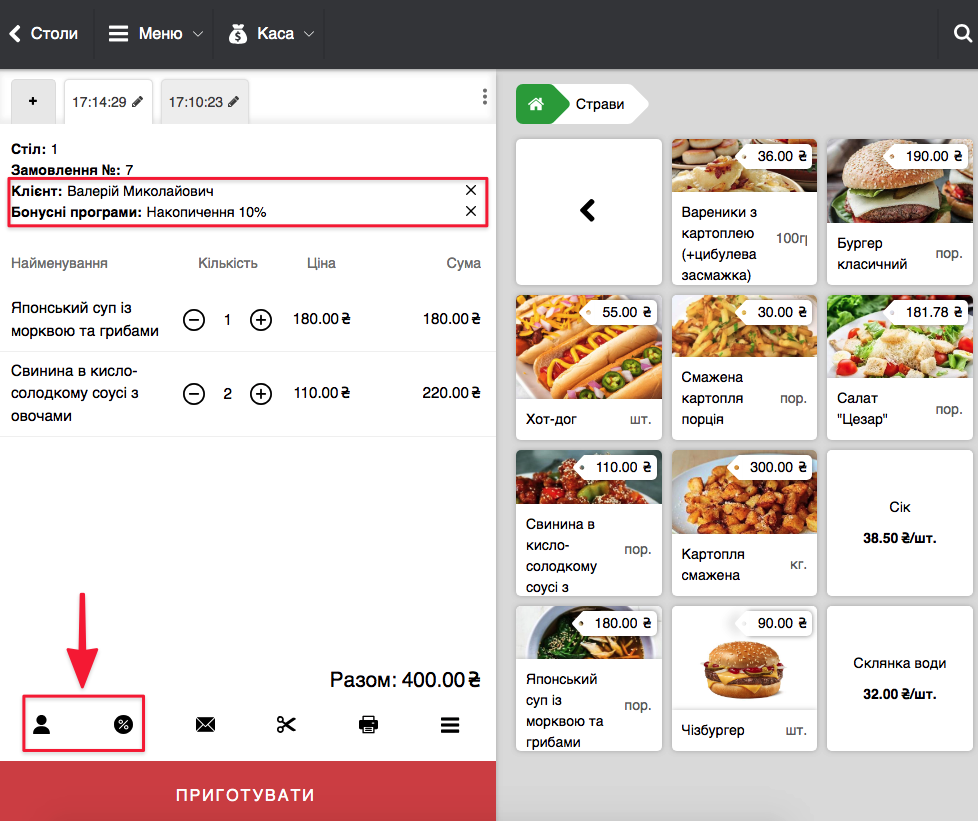Print receipt with the printer icon
The image size is (978, 821).
click(x=368, y=725)
